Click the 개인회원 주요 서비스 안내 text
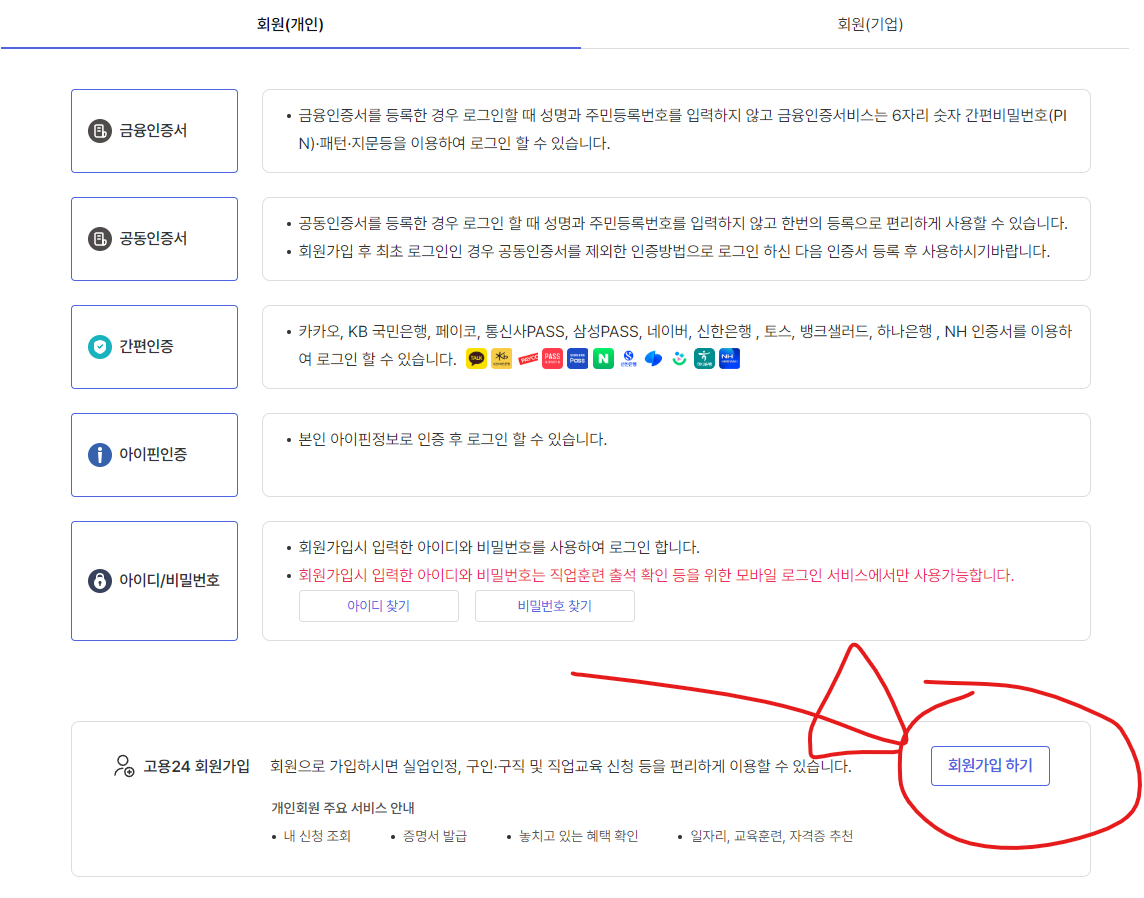The height and width of the screenshot is (898, 1144). point(343,808)
